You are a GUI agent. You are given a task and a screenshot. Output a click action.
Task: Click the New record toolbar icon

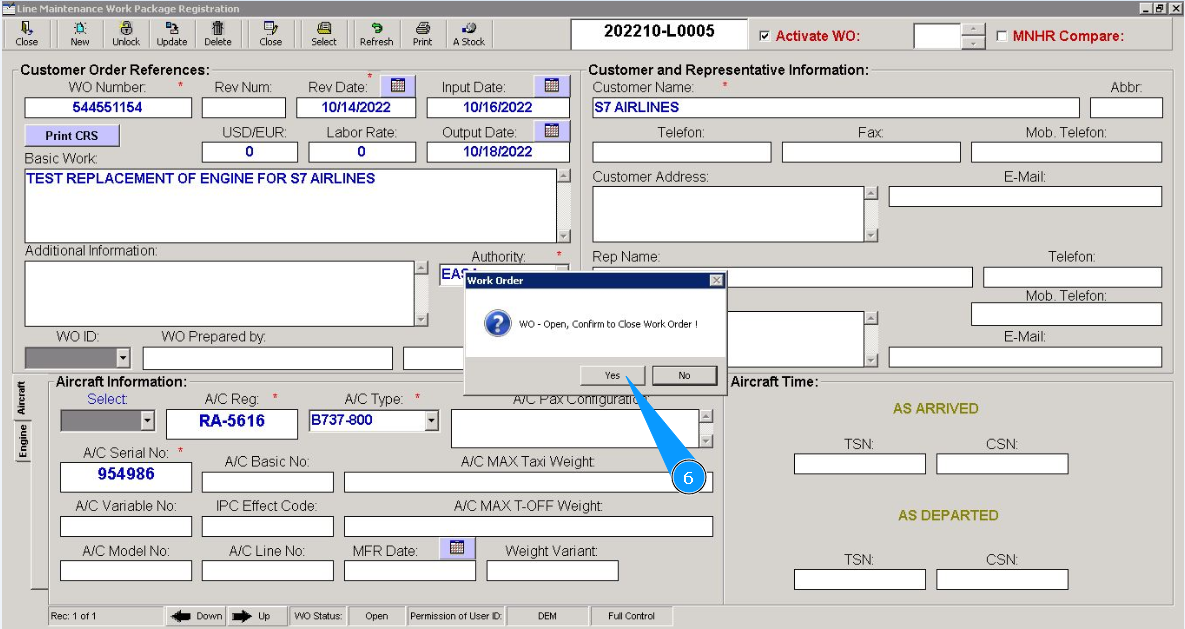click(x=80, y=34)
